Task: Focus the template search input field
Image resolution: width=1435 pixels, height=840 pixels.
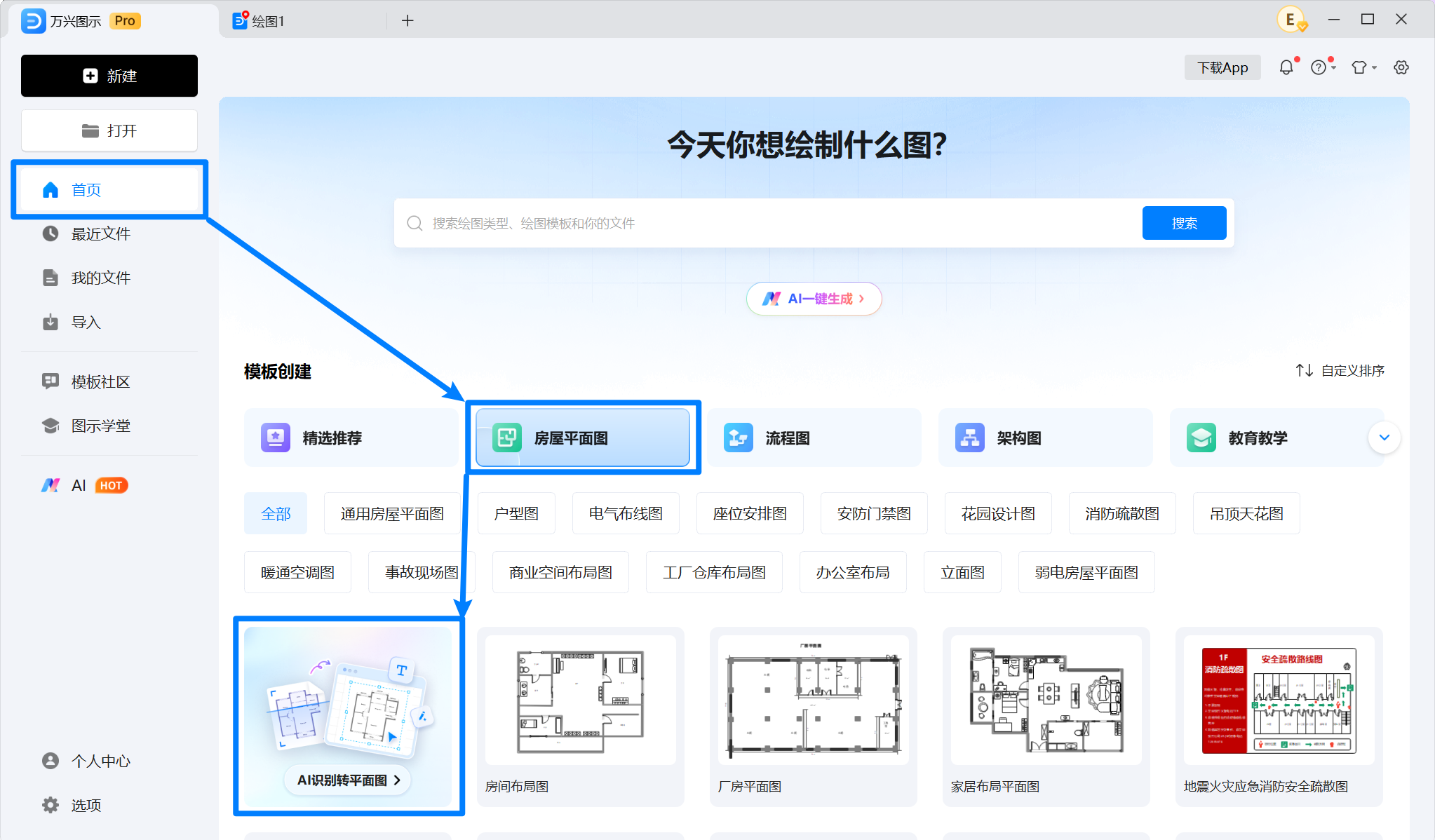Action: click(x=768, y=223)
